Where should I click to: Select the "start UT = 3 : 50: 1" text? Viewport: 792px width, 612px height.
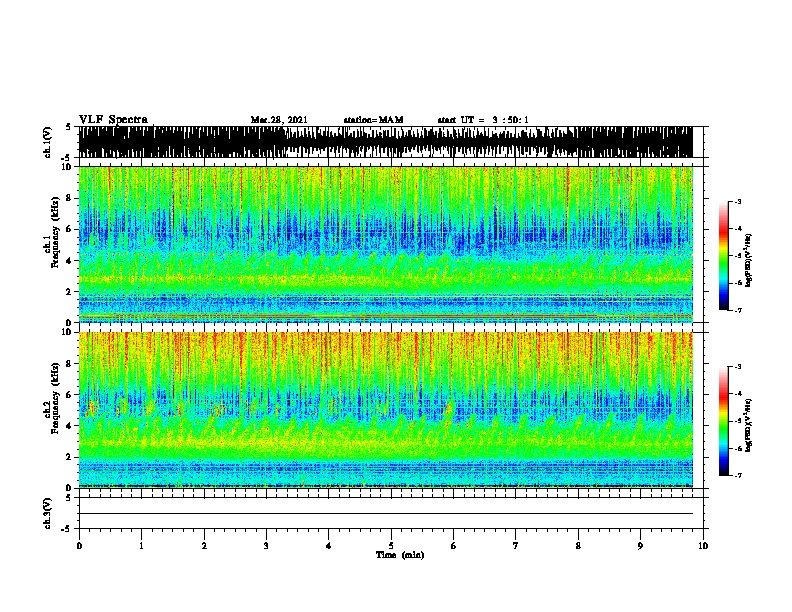pos(483,120)
